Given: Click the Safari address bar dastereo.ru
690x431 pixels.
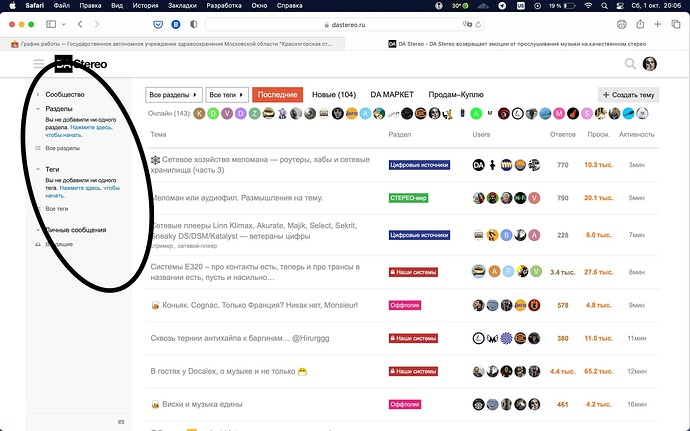Looking at the screenshot, I should point(345,23).
